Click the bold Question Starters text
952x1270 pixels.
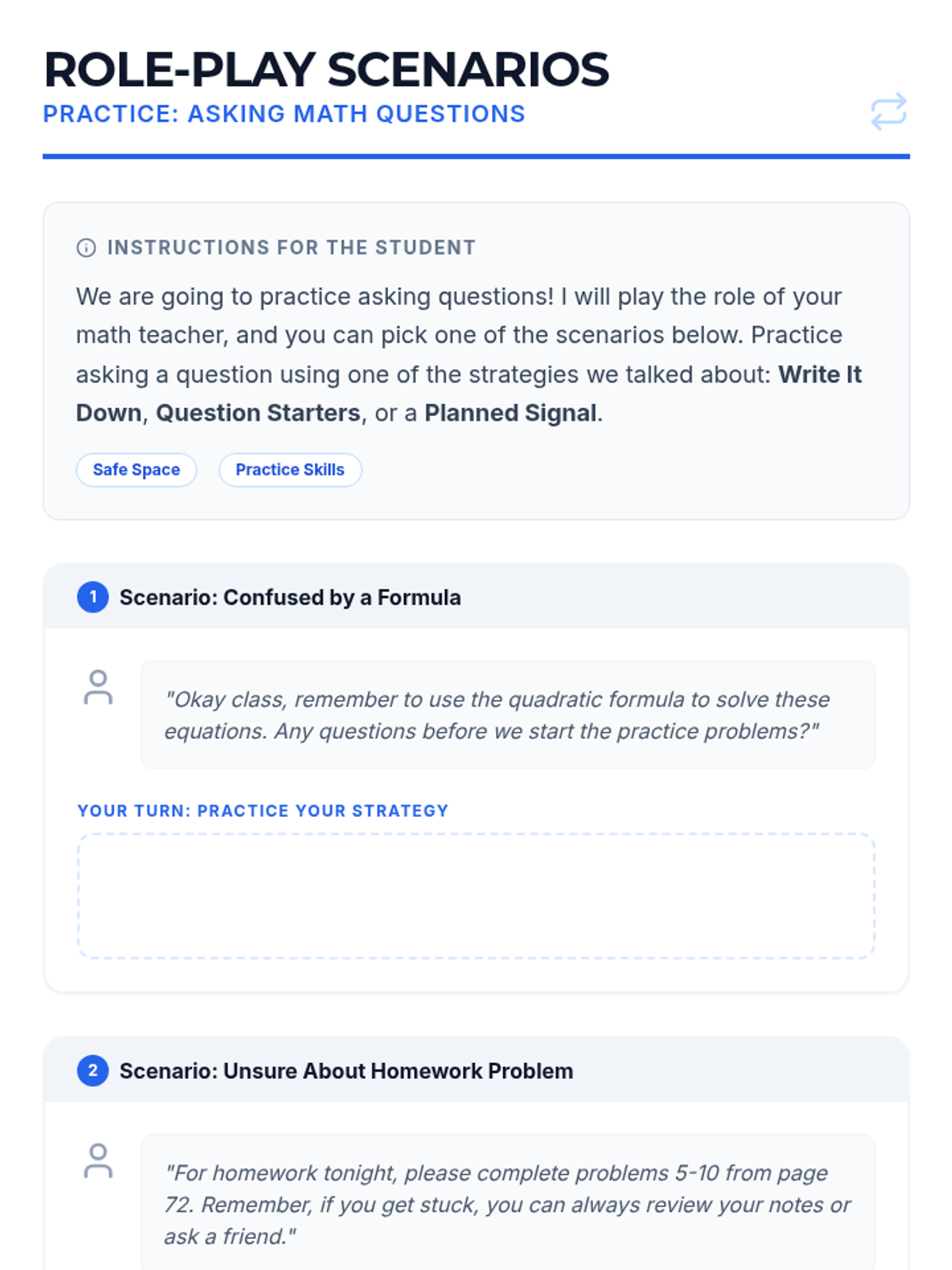(258, 414)
